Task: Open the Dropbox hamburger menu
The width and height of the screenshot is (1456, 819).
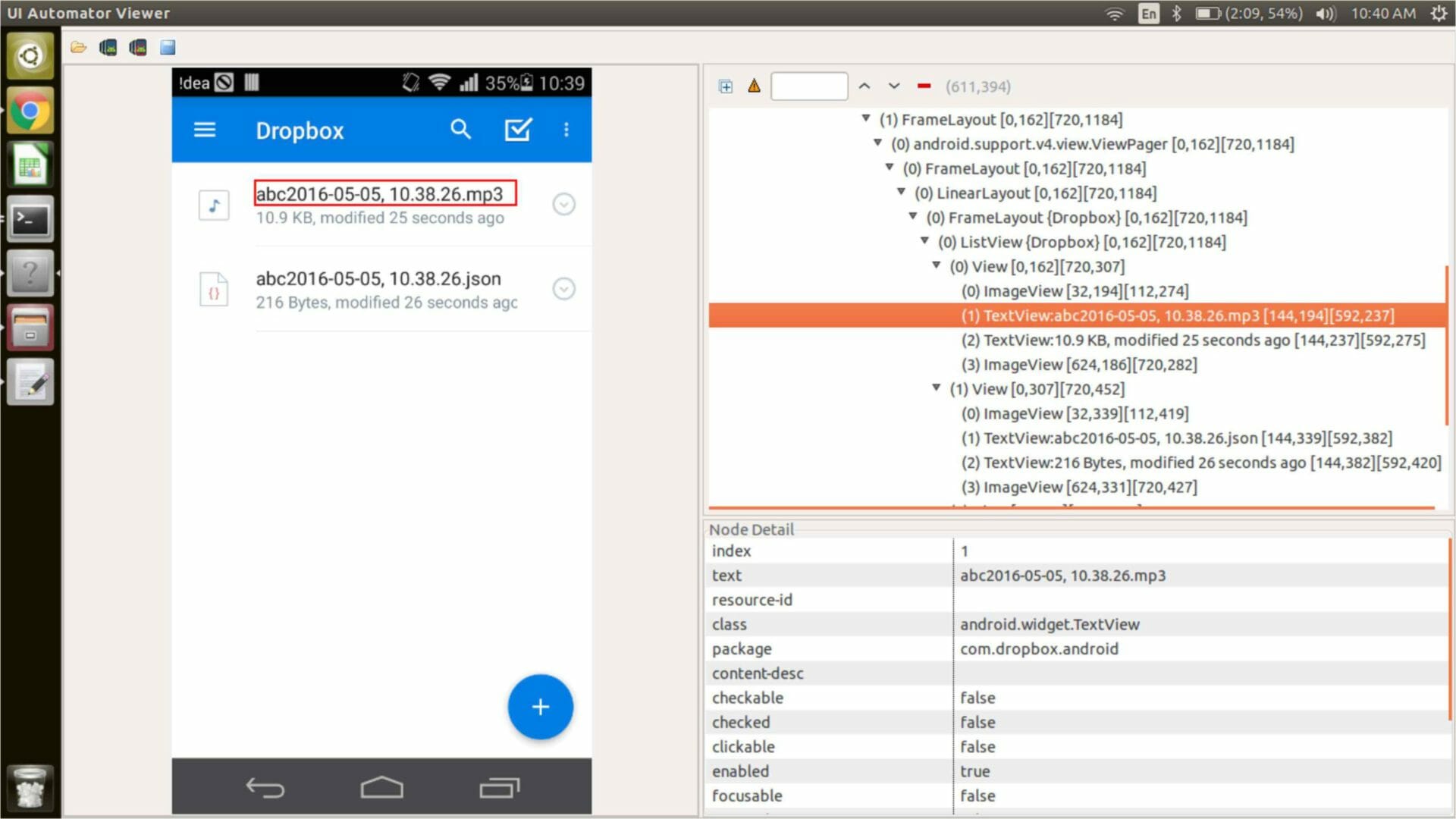Action: (205, 130)
